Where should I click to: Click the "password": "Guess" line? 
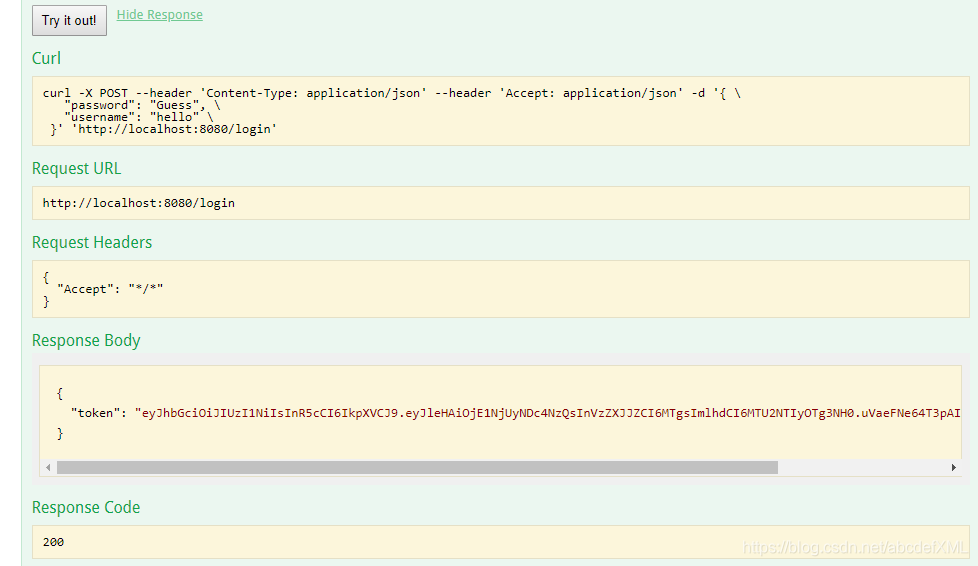click(142, 105)
